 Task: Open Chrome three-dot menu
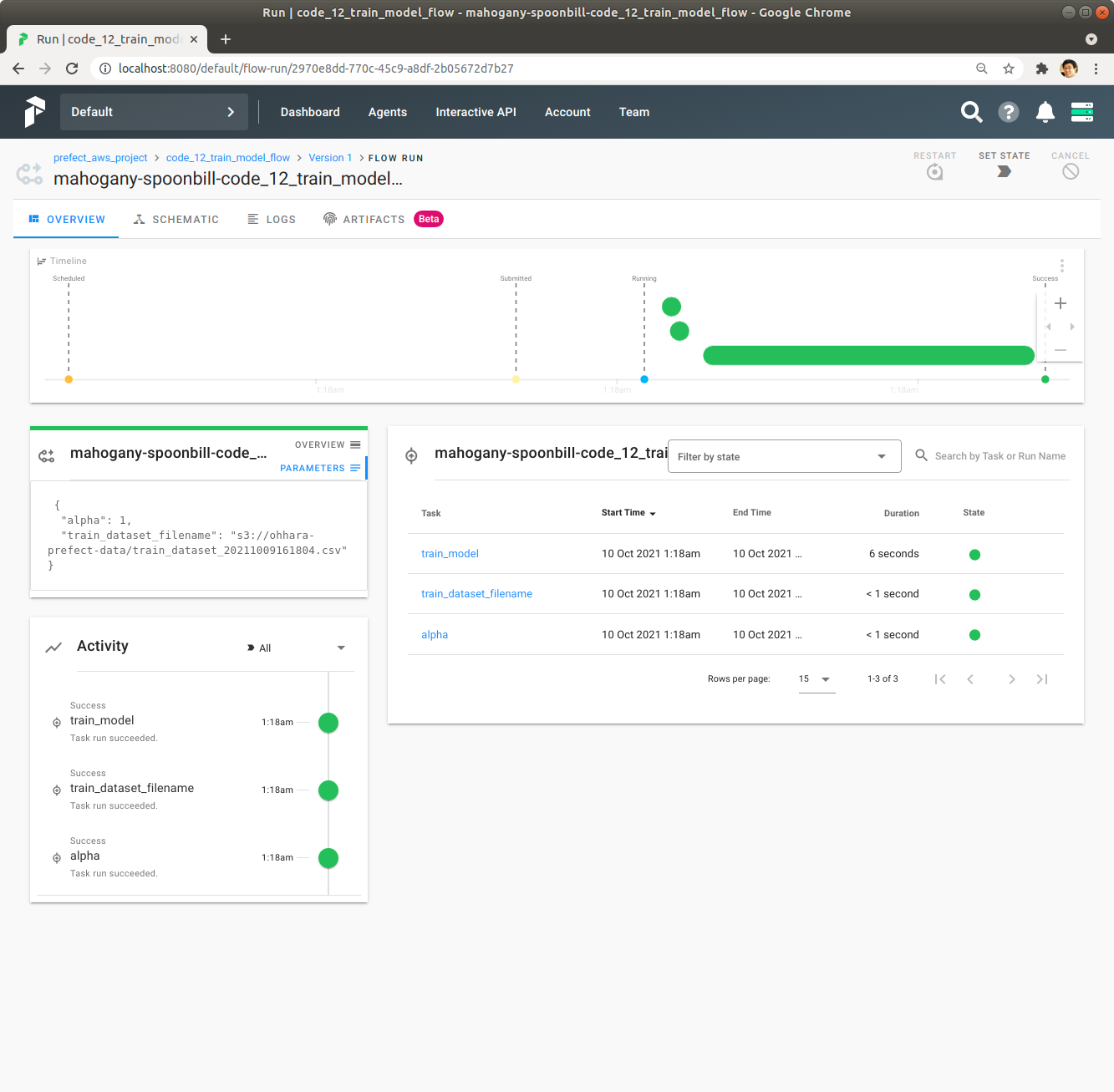pyautogui.click(x=1096, y=69)
